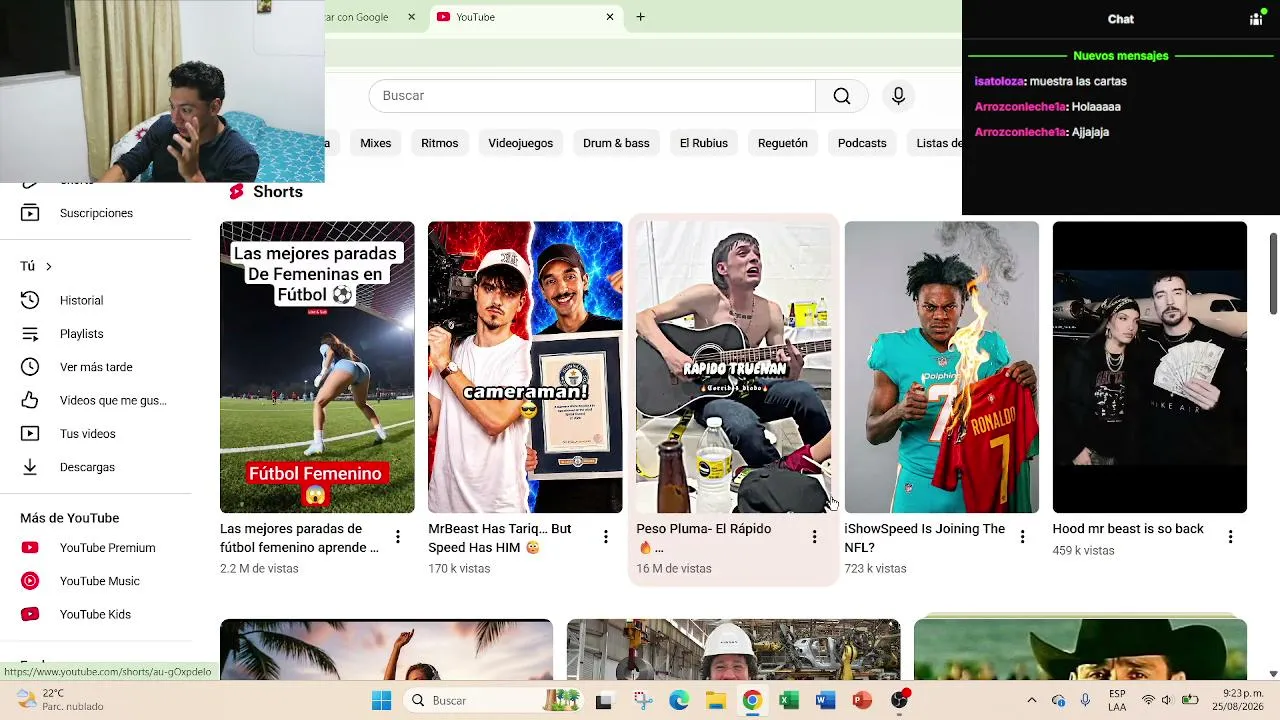Open the Descargas download icon
The image size is (1280, 720).
tap(30, 467)
